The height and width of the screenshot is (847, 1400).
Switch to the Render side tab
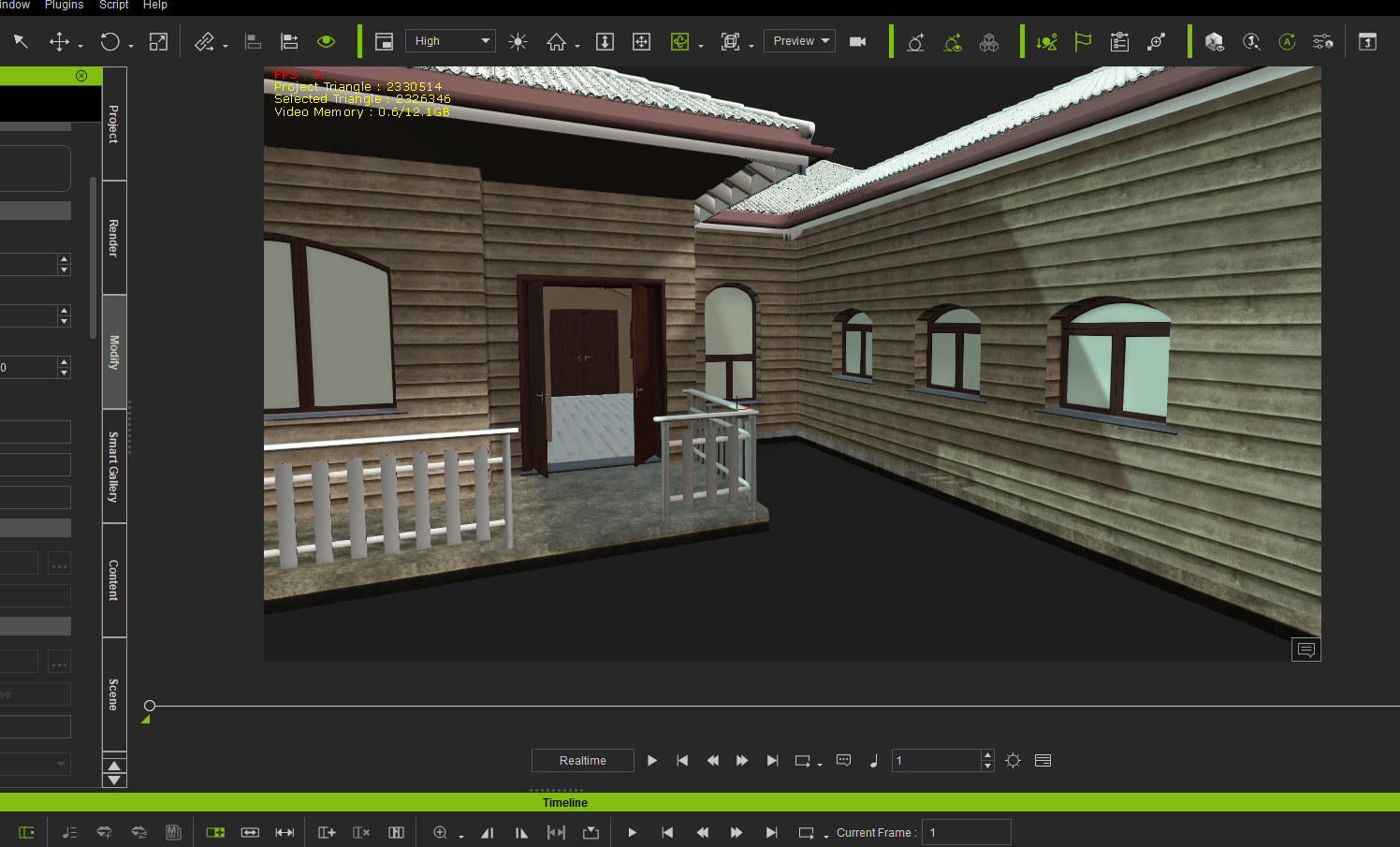click(x=114, y=238)
